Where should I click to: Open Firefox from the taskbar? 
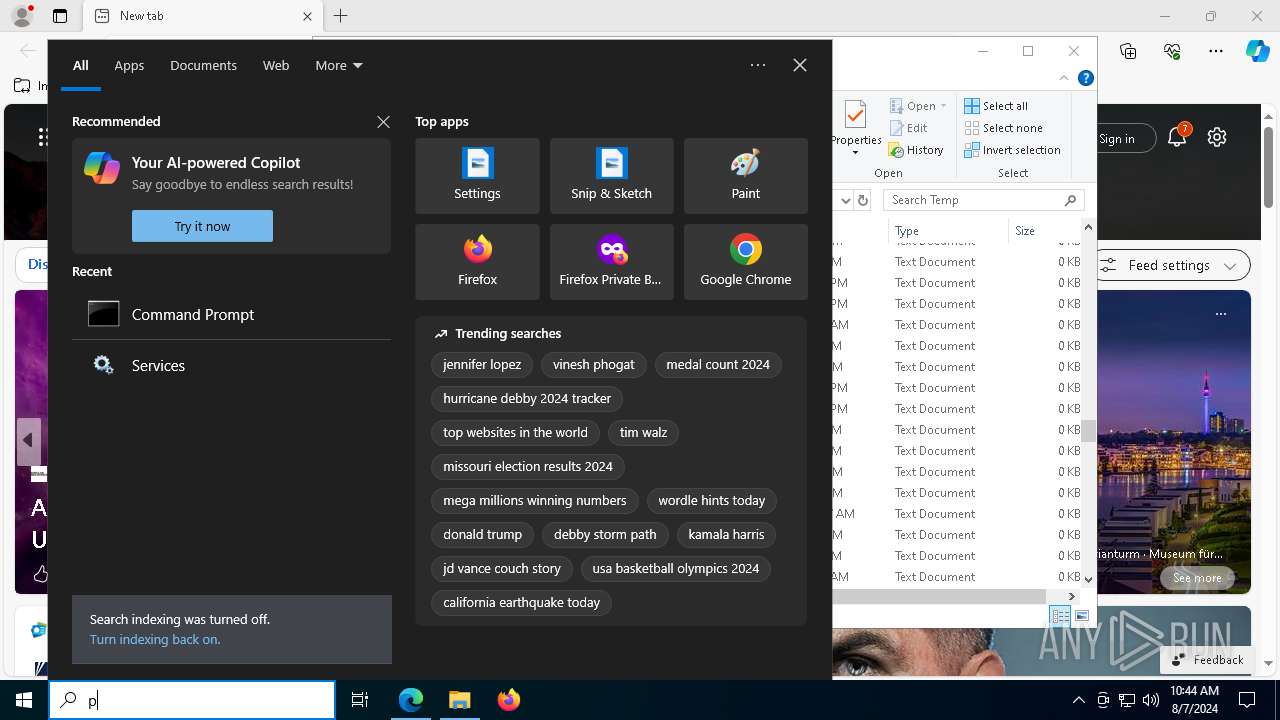point(509,700)
